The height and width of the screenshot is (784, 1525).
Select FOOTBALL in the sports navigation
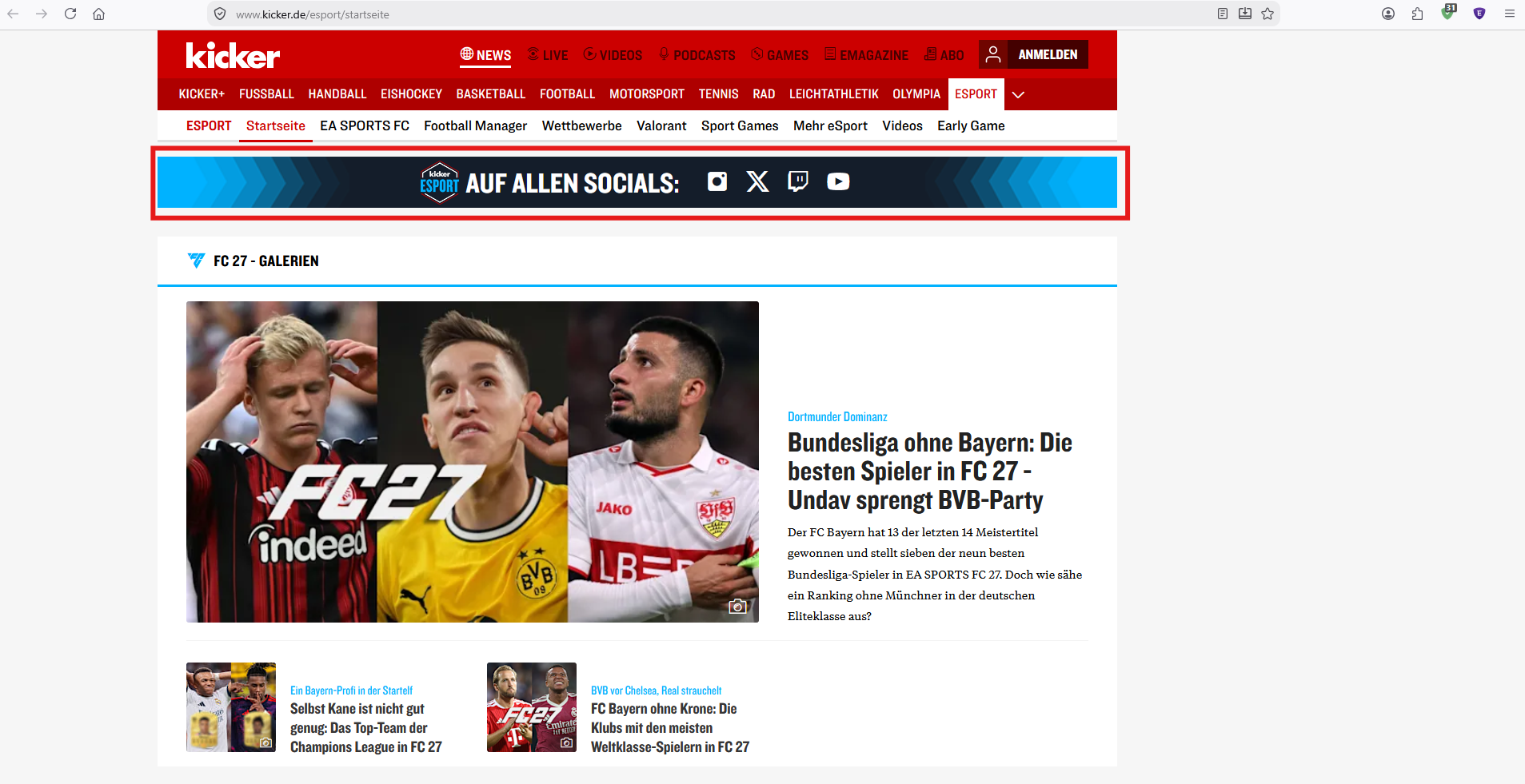tap(567, 94)
